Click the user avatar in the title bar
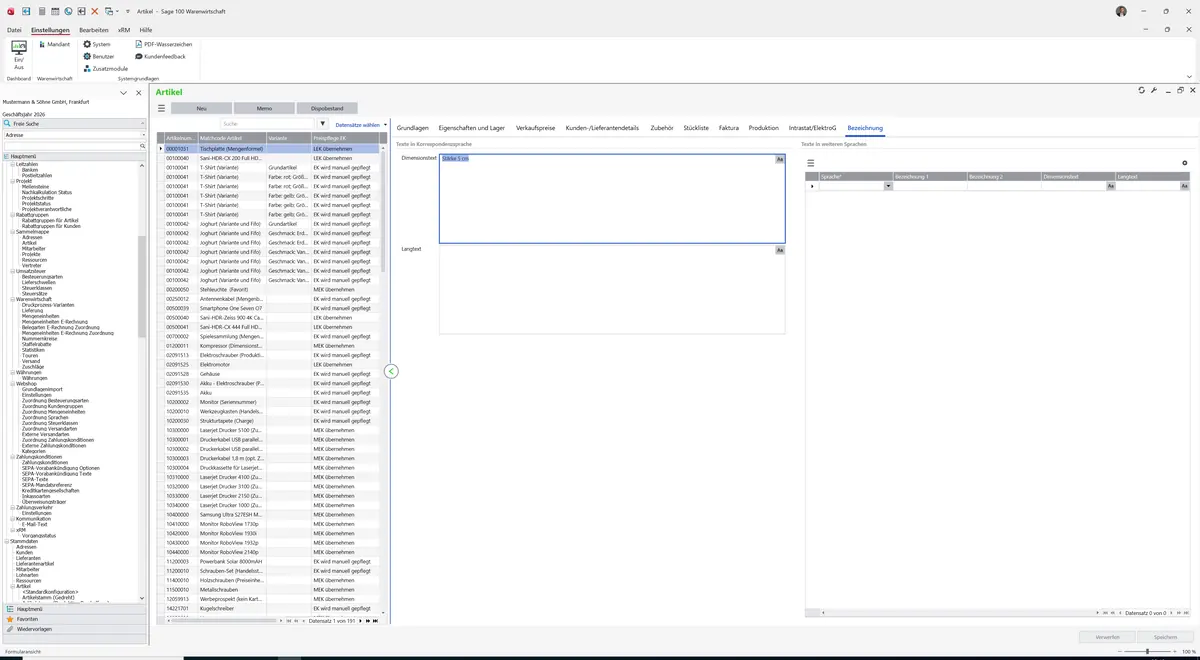Viewport: 1200px width, 660px height. pos(1122,11)
